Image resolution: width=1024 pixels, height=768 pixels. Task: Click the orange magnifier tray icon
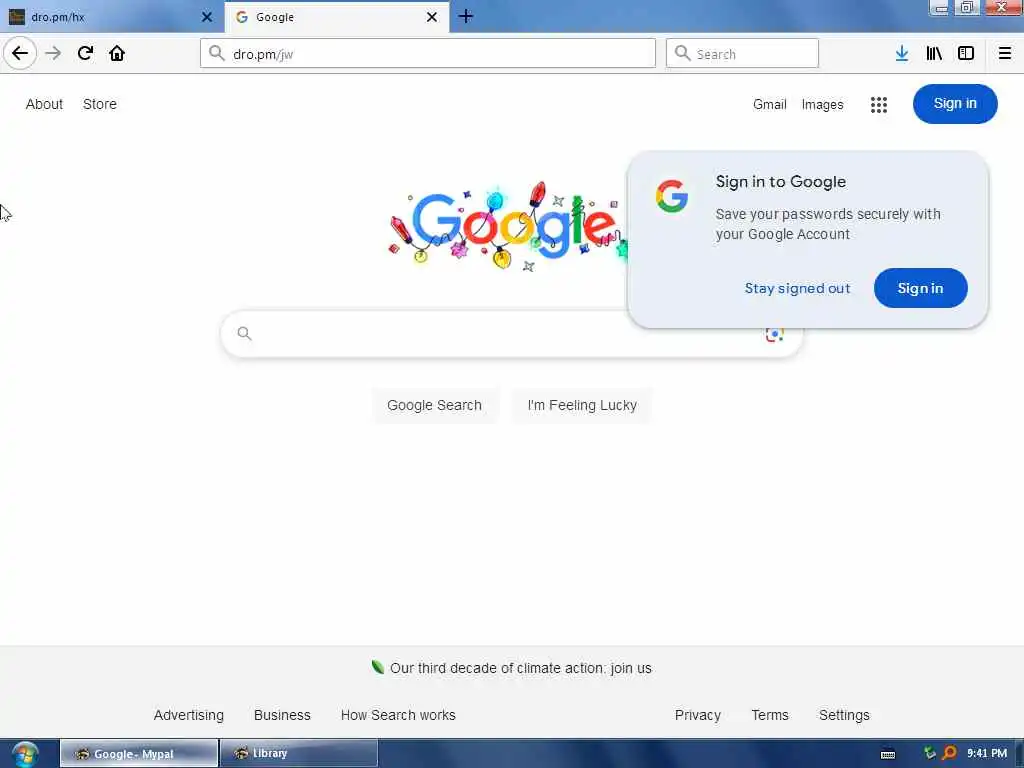[950, 753]
